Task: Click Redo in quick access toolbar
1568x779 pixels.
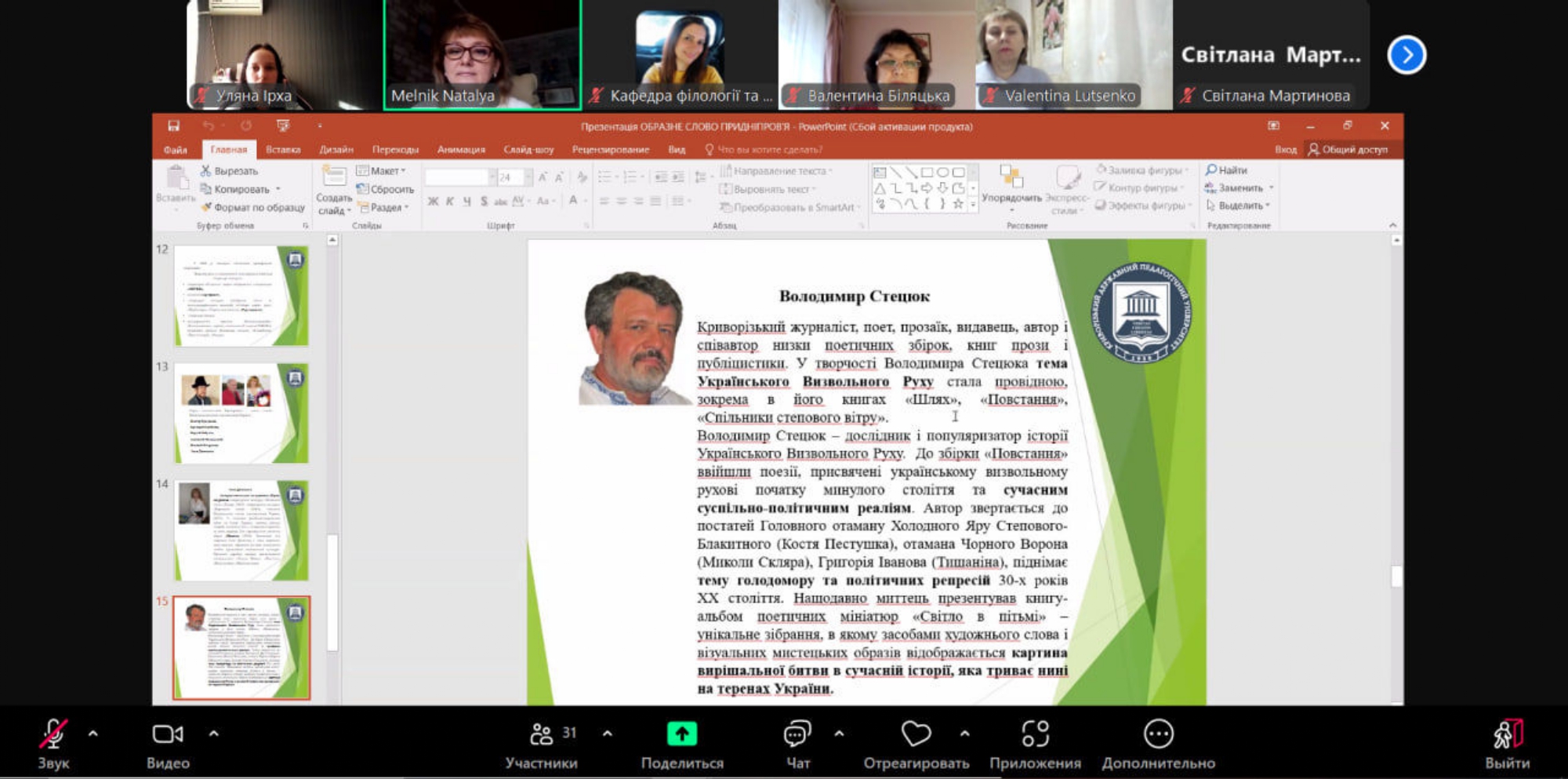Action: pyautogui.click(x=246, y=126)
